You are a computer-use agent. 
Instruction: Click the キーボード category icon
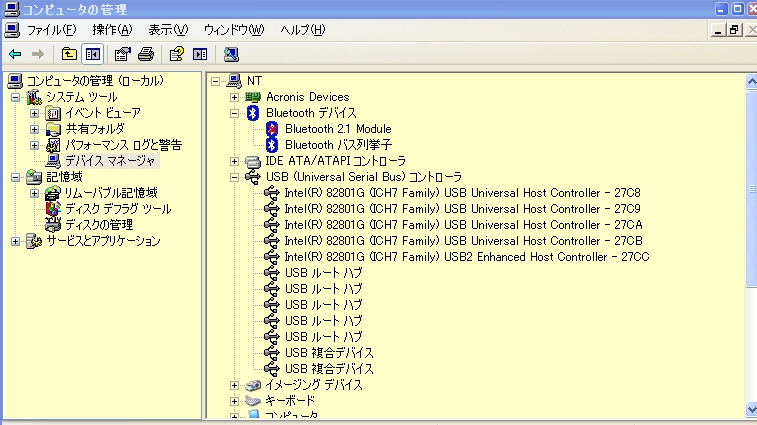252,401
